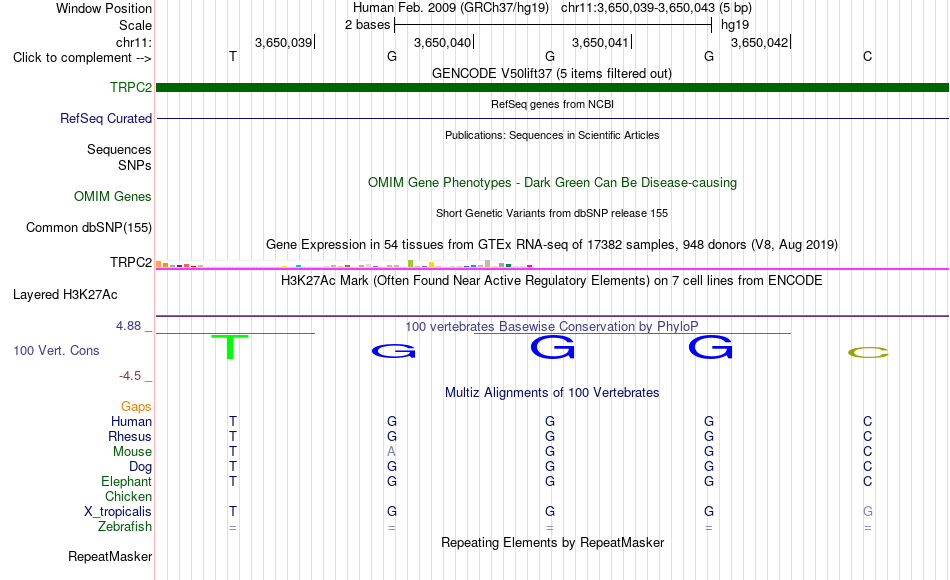
Task: Click the T base in the X_tropicalis row
Action: click(233, 512)
